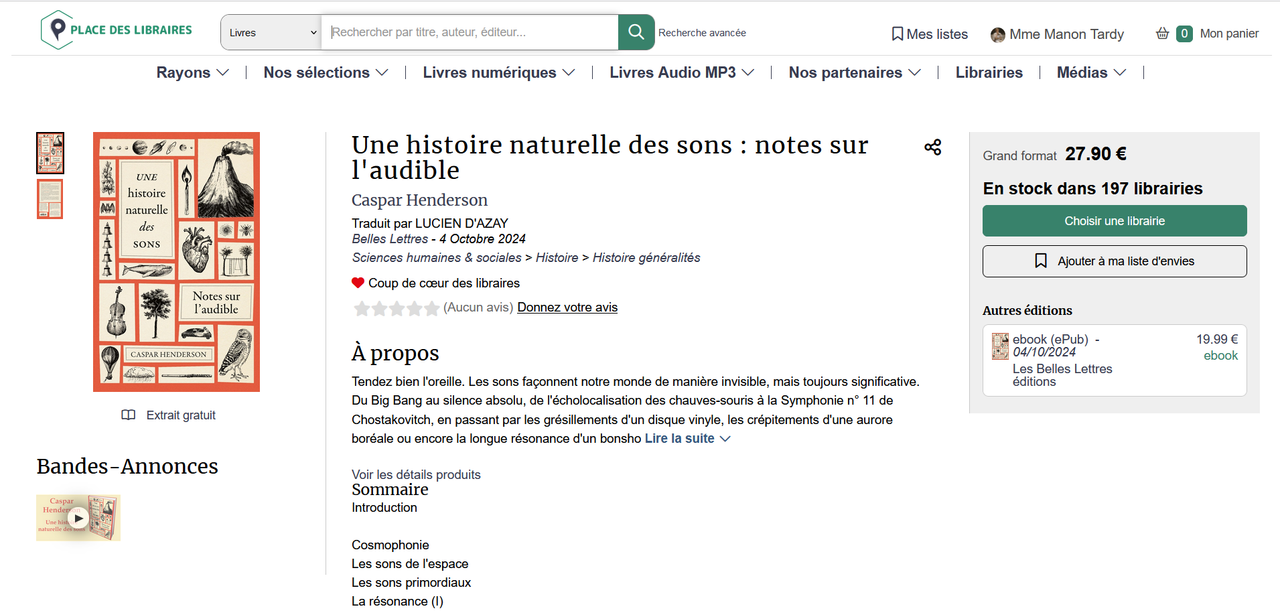Click Ajouter à ma liste d'envies
1280x611 pixels.
(x=1115, y=261)
